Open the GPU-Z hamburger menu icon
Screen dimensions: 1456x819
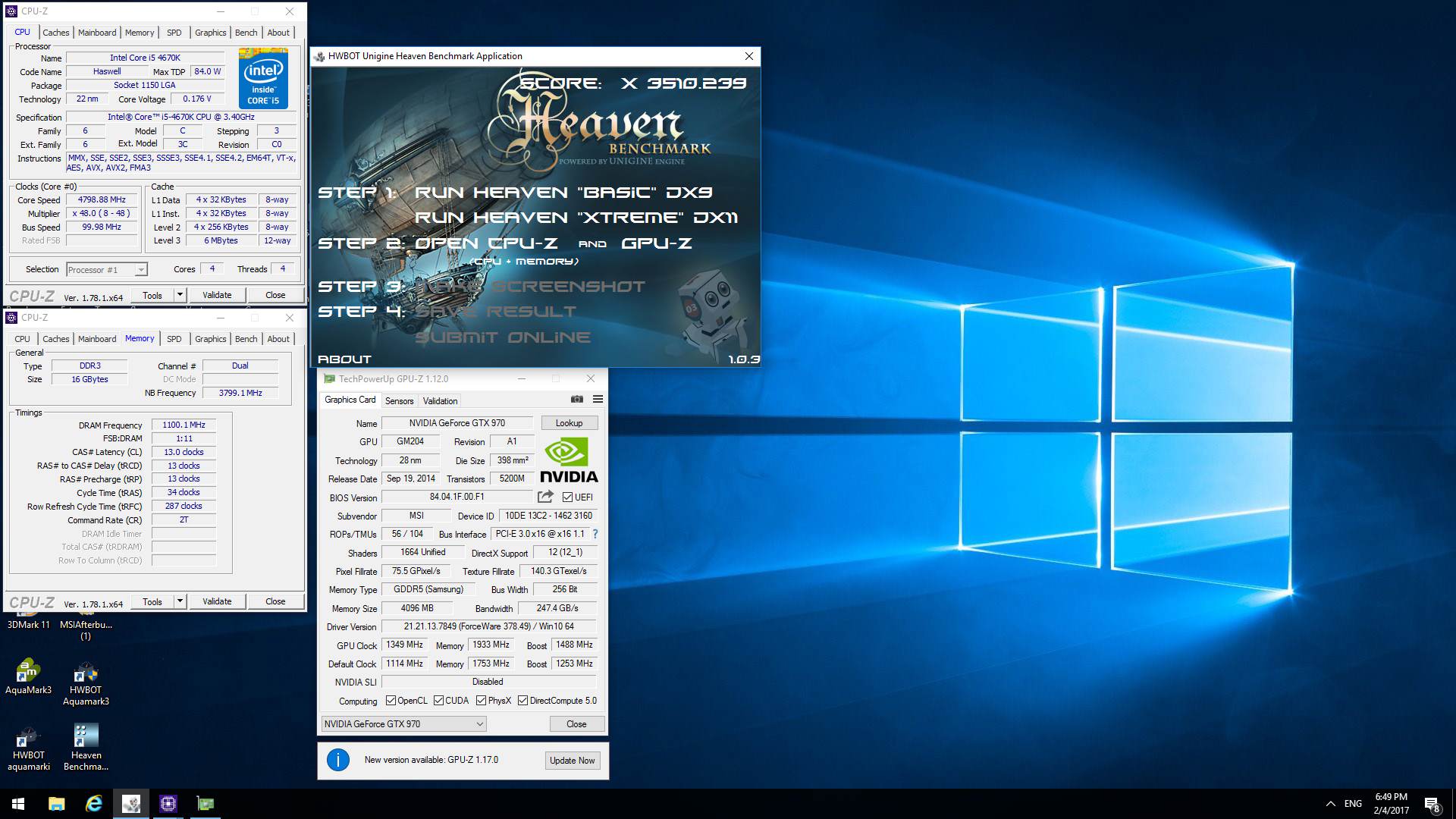(598, 399)
